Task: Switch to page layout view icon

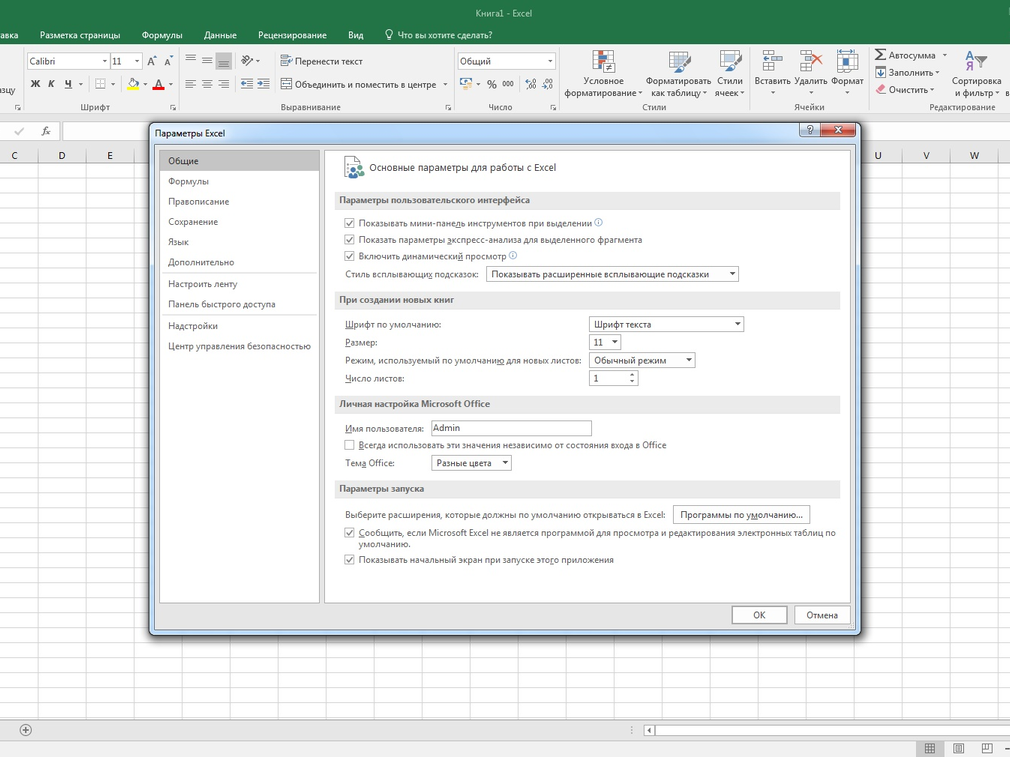Action: click(x=958, y=748)
